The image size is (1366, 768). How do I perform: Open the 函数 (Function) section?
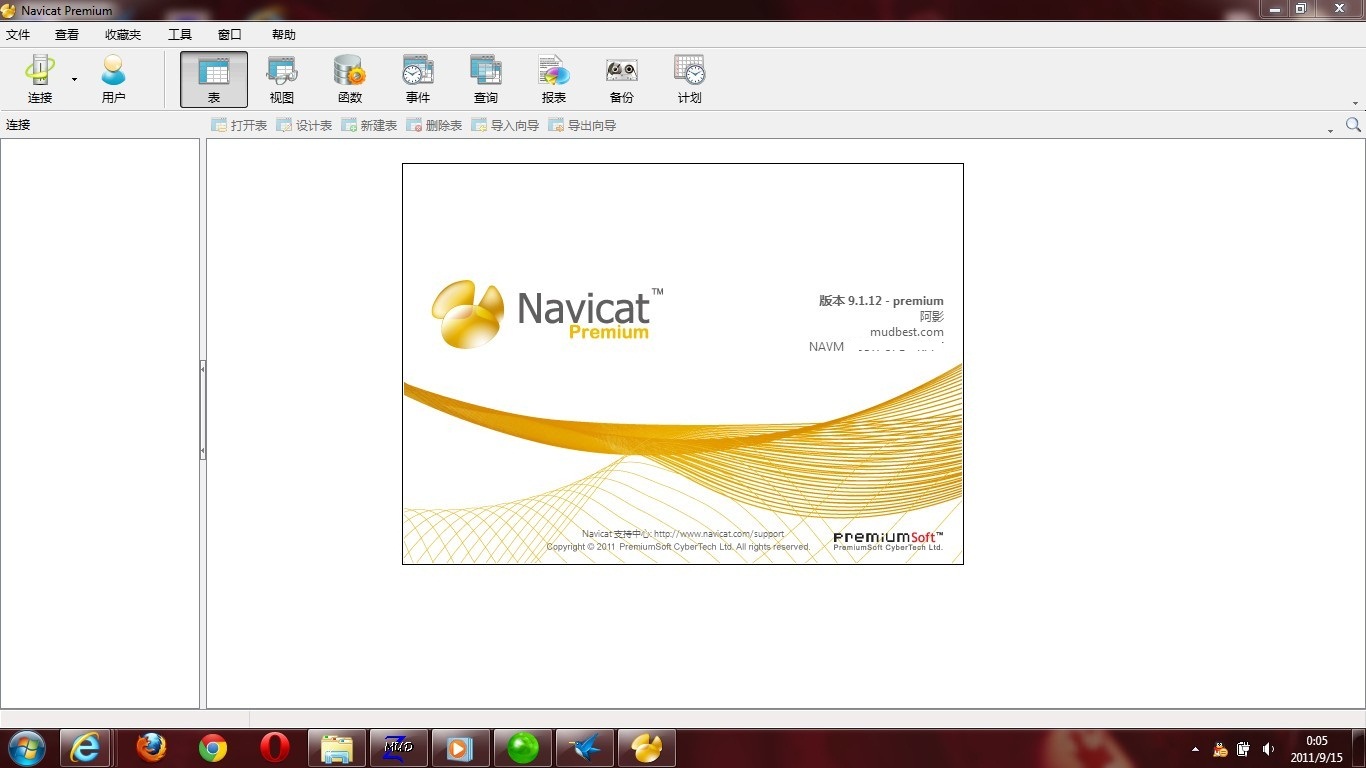(x=350, y=79)
